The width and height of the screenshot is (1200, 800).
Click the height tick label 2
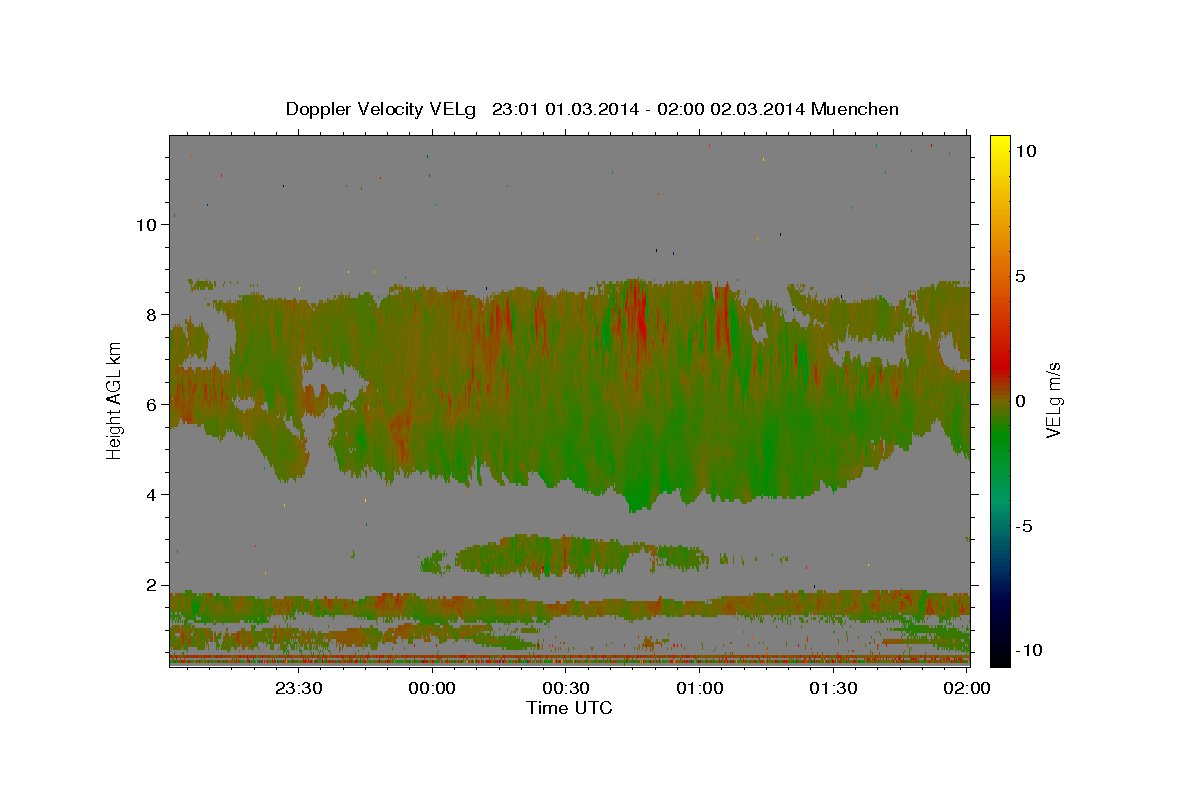tap(152, 585)
